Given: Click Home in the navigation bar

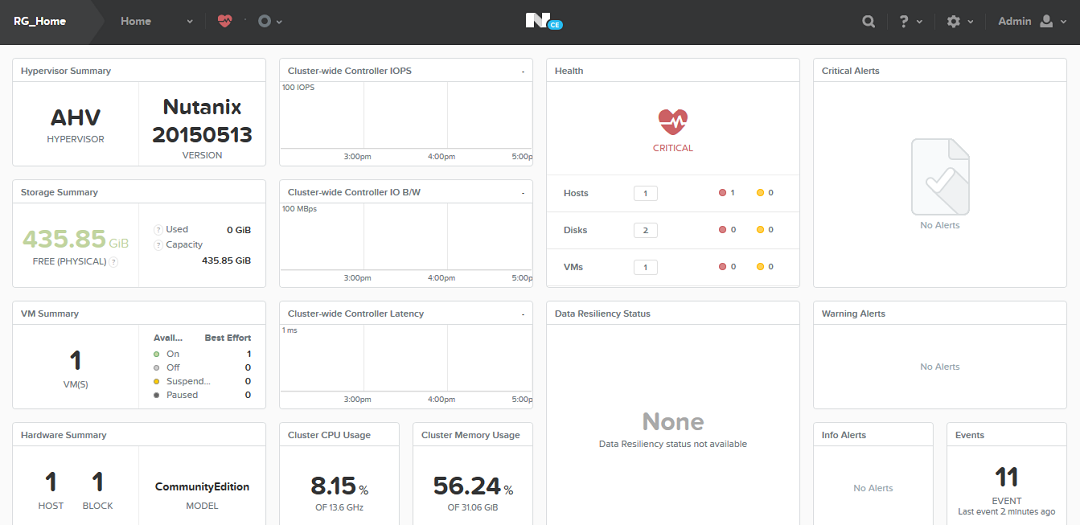Looking at the screenshot, I should coord(136,21).
